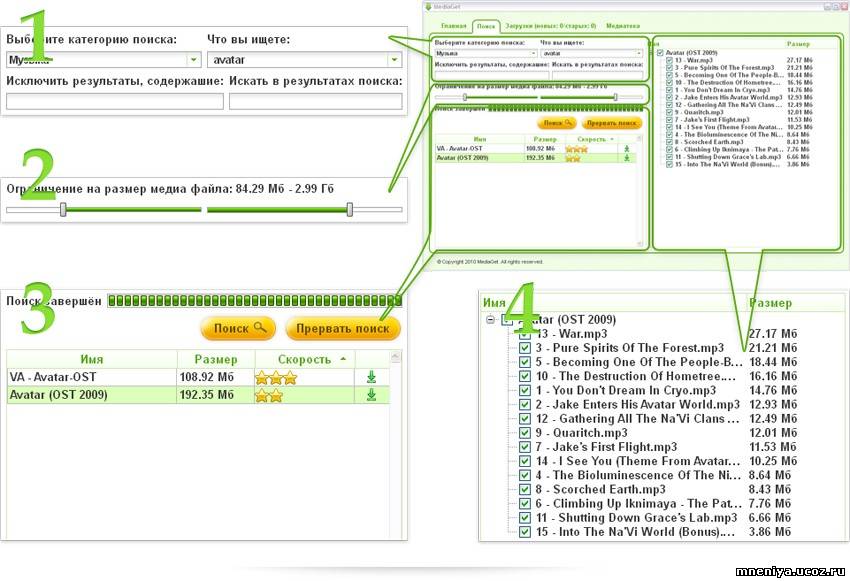The height and width of the screenshot is (581, 850).
Task: Open 'avatar' query dropdown in small MediaGet window
Action: (639, 53)
